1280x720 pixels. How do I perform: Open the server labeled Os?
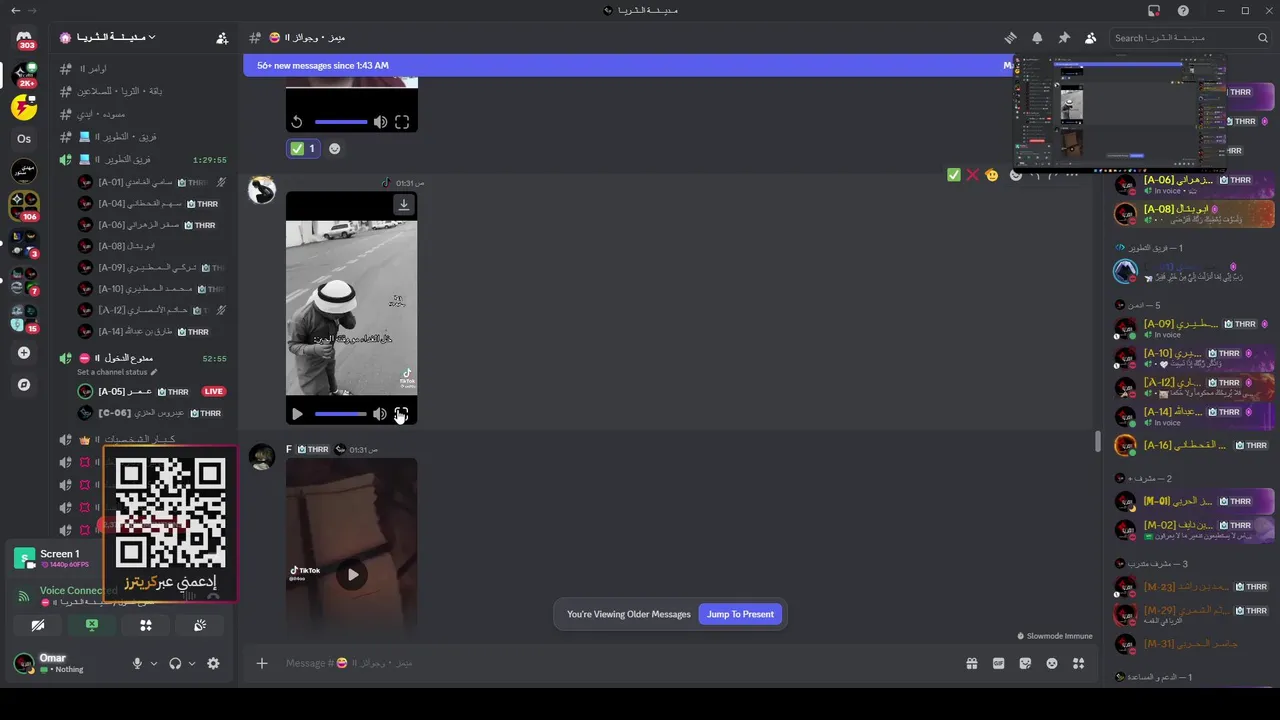(x=24, y=139)
